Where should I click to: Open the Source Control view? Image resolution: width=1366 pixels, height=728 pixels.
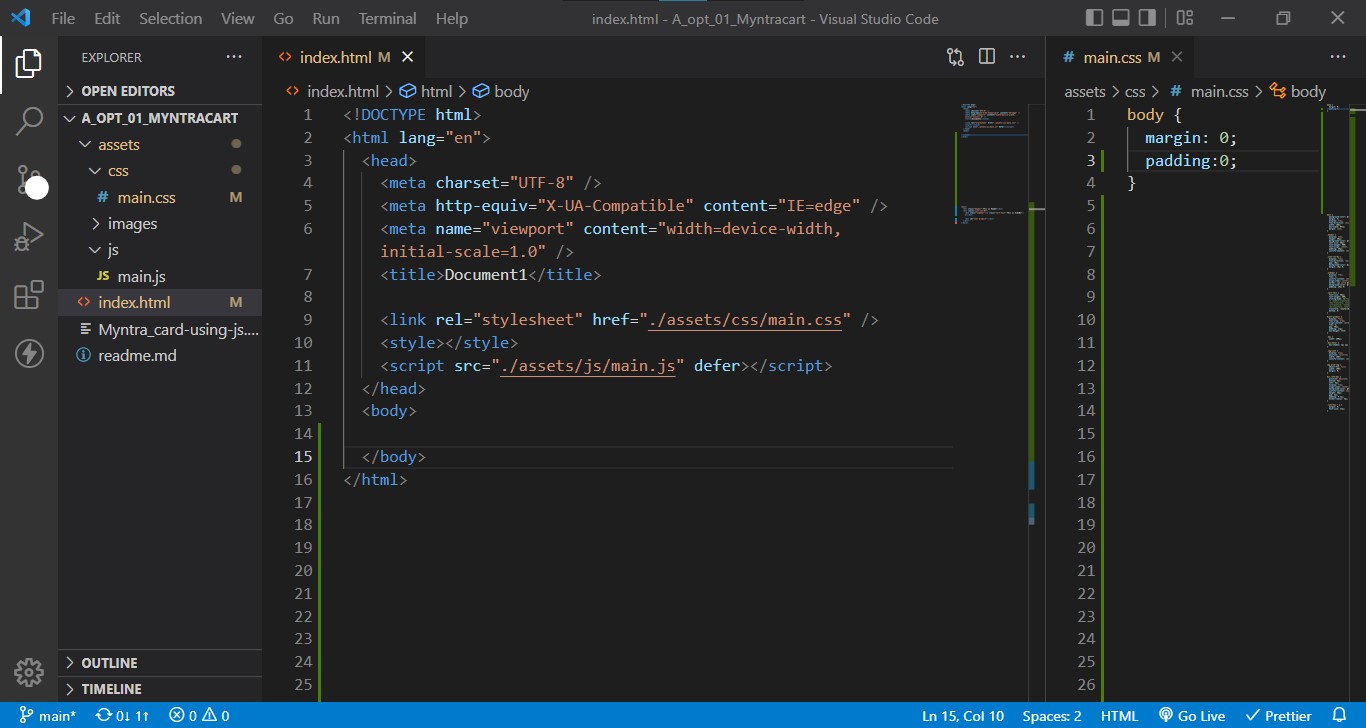(29, 180)
